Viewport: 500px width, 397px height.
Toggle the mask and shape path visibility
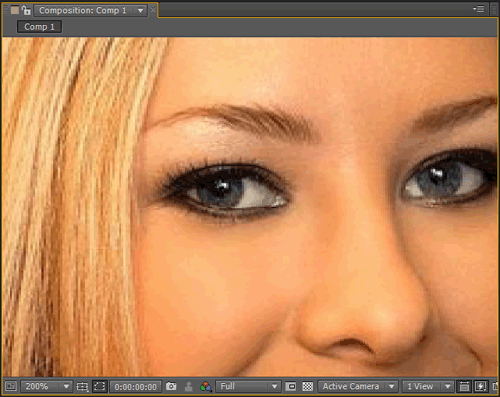pyautogui.click(x=99, y=386)
